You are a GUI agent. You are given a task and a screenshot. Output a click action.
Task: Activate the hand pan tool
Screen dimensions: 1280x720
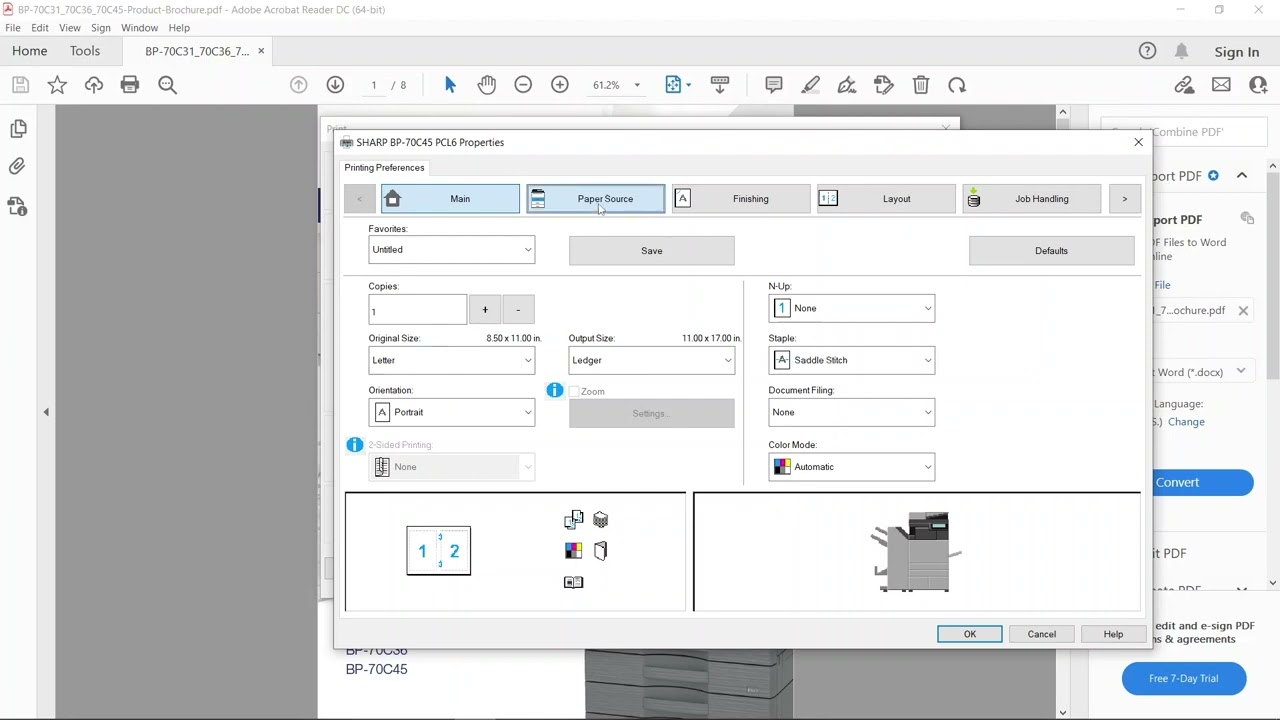pos(487,85)
